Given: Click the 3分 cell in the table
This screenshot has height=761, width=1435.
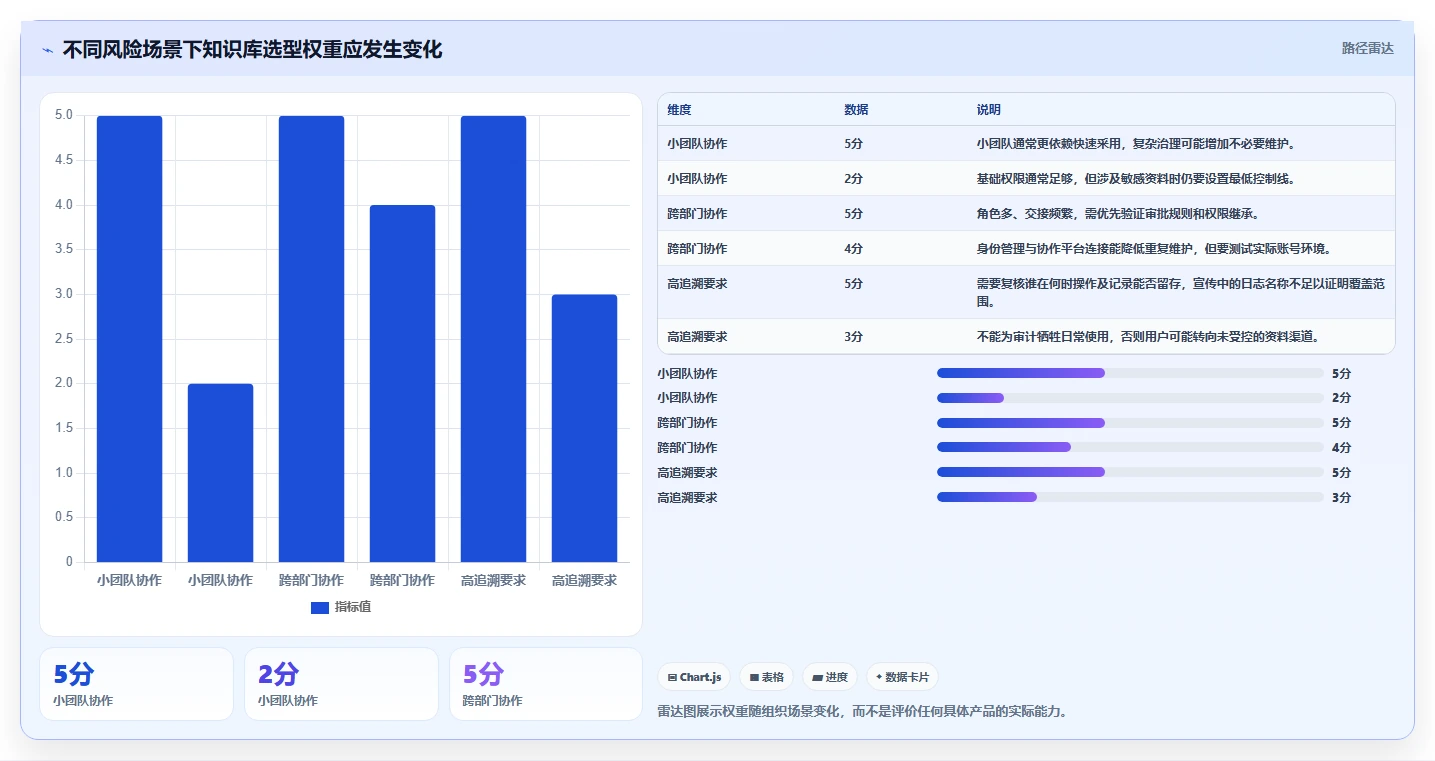Looking at the screenshot, I should (x=853, y=337).
